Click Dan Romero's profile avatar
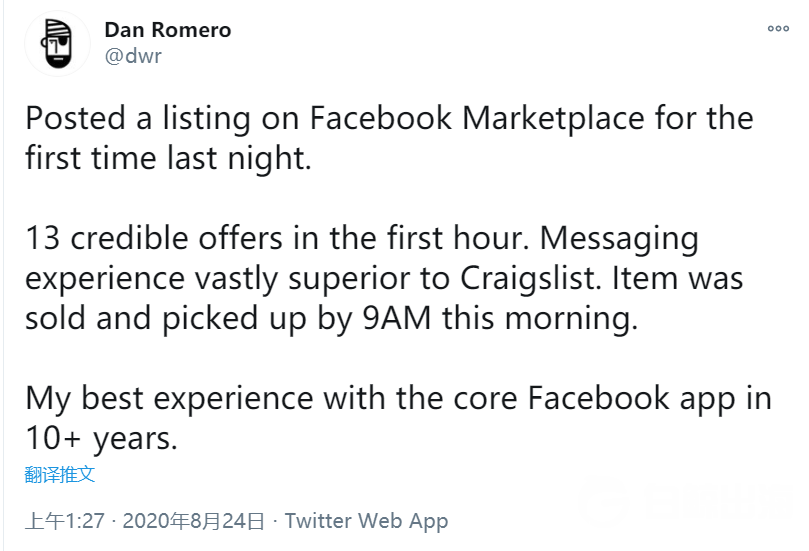Viewport: 809px width, 551px height. coord(58,43)
